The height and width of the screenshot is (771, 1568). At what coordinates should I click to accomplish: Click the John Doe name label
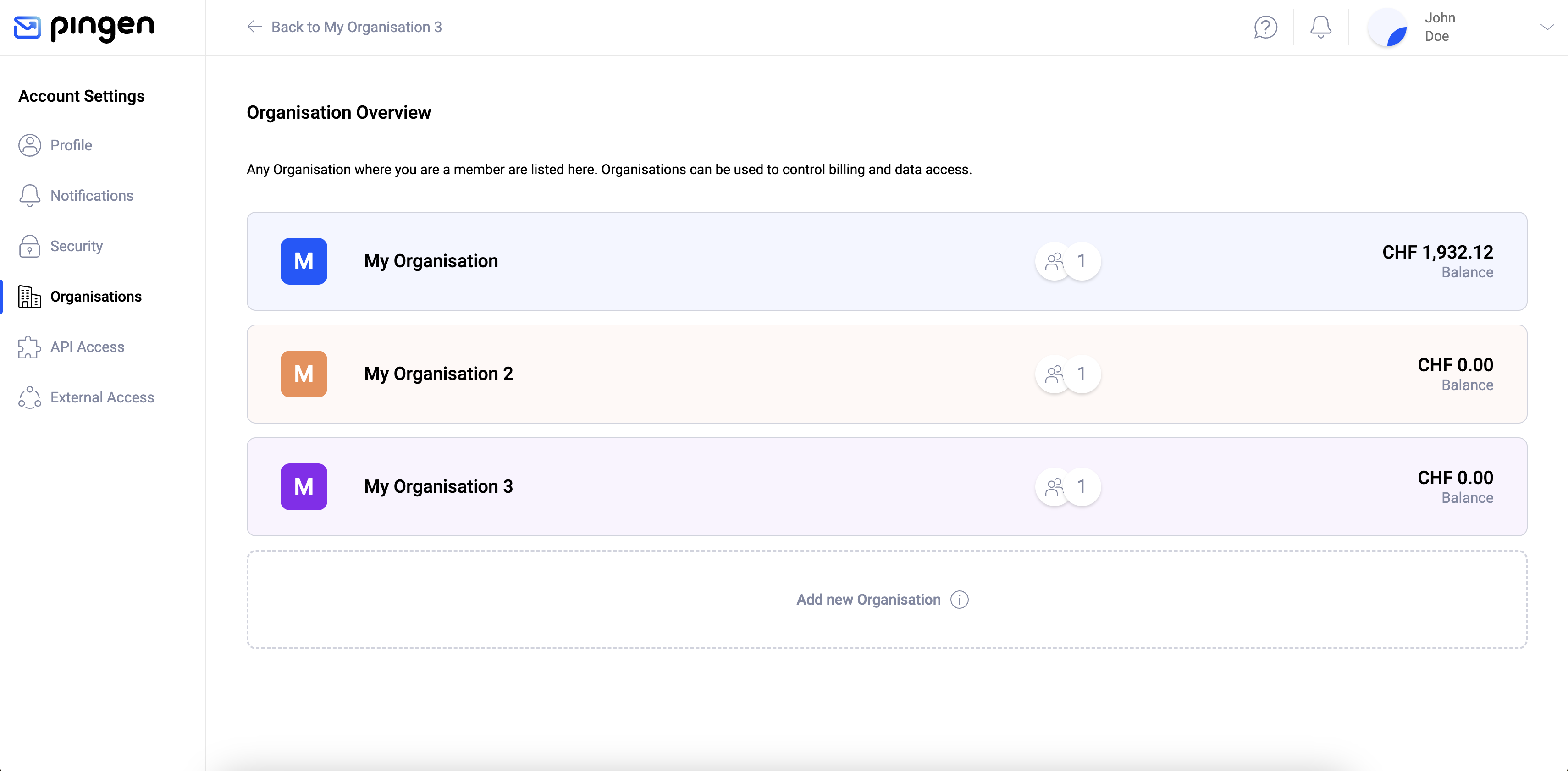pyautogui.click(x=1440, y=28)
